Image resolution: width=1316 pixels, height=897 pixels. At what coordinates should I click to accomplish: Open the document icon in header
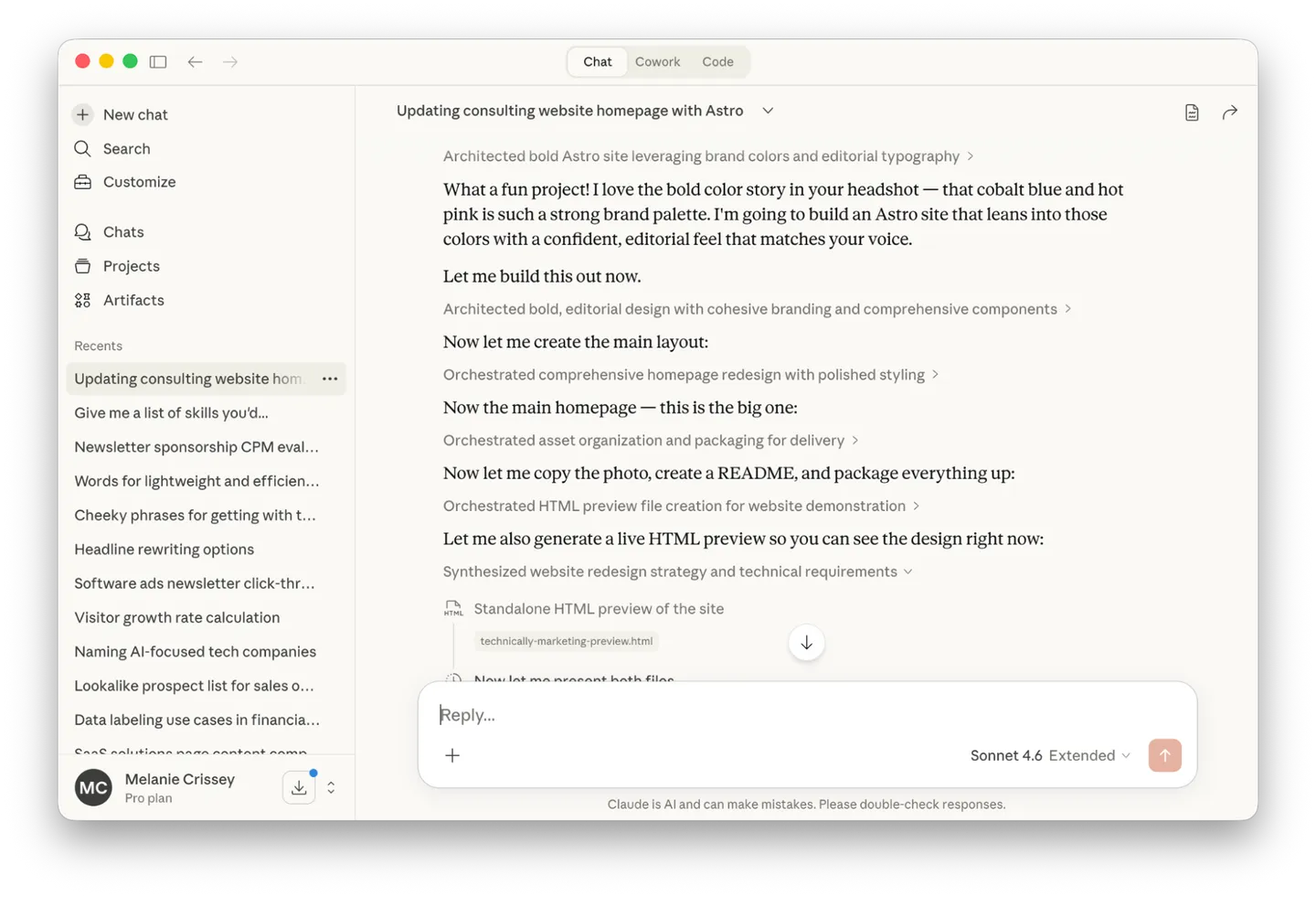(x=1192, y=112)
